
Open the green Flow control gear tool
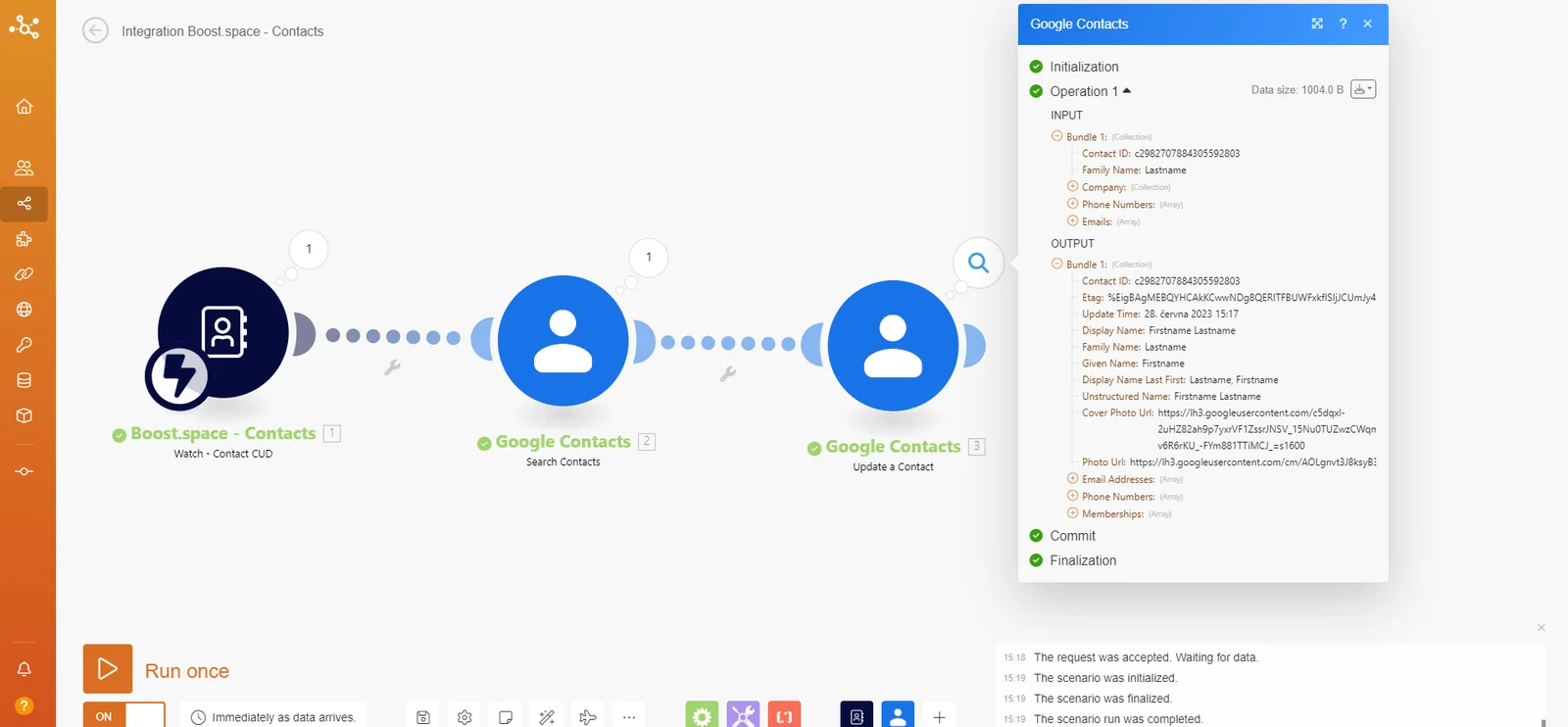[x=702, y=714]
